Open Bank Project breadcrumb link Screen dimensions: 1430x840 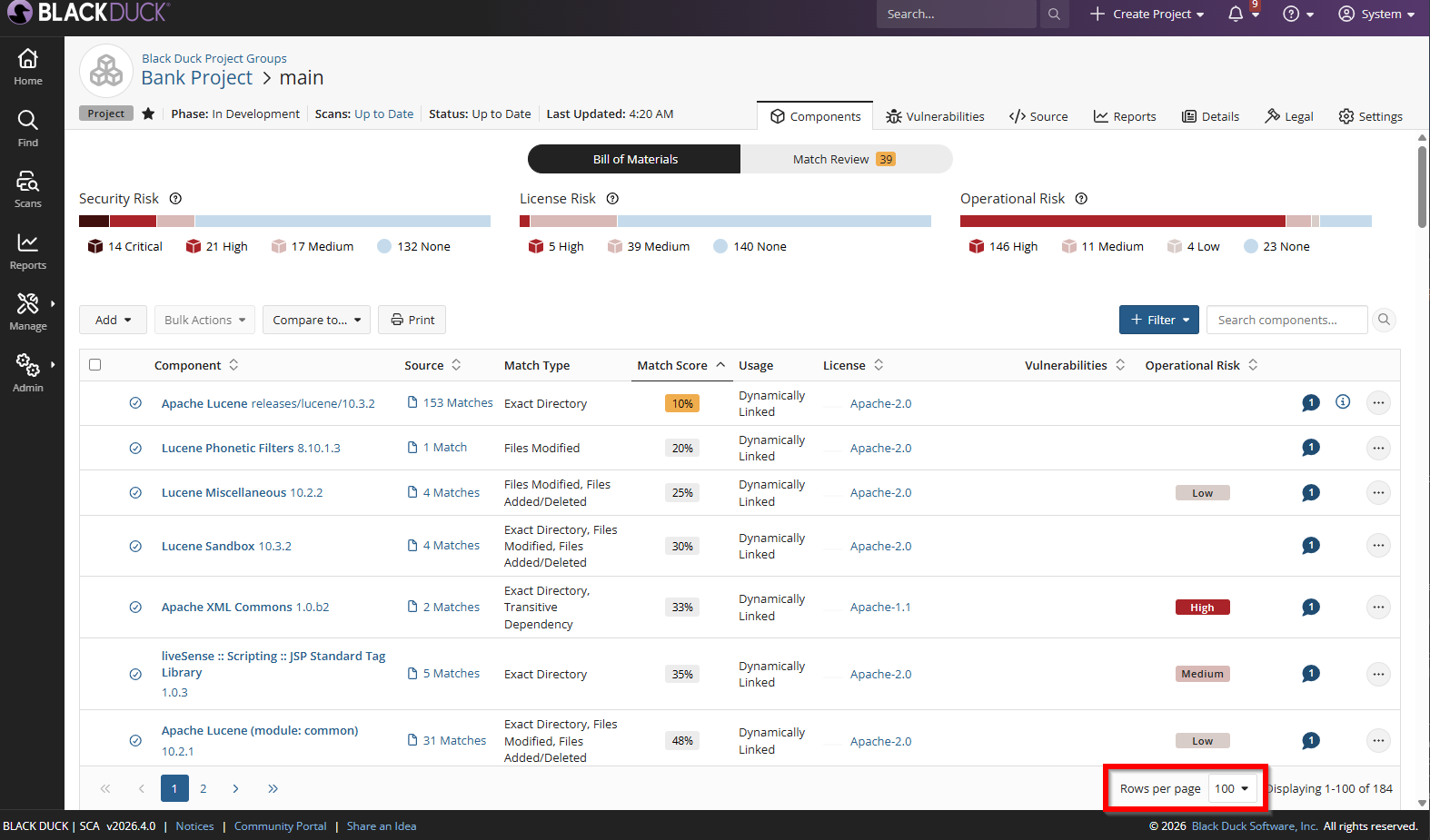(197, 78)
